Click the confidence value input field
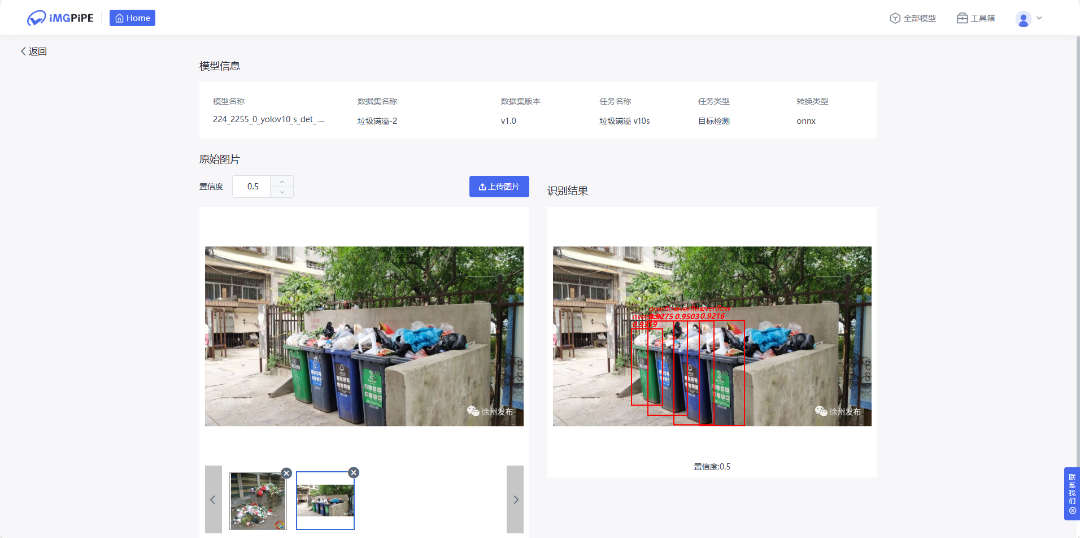This screenshot has width=1080, height=538. tap(252, 187)
